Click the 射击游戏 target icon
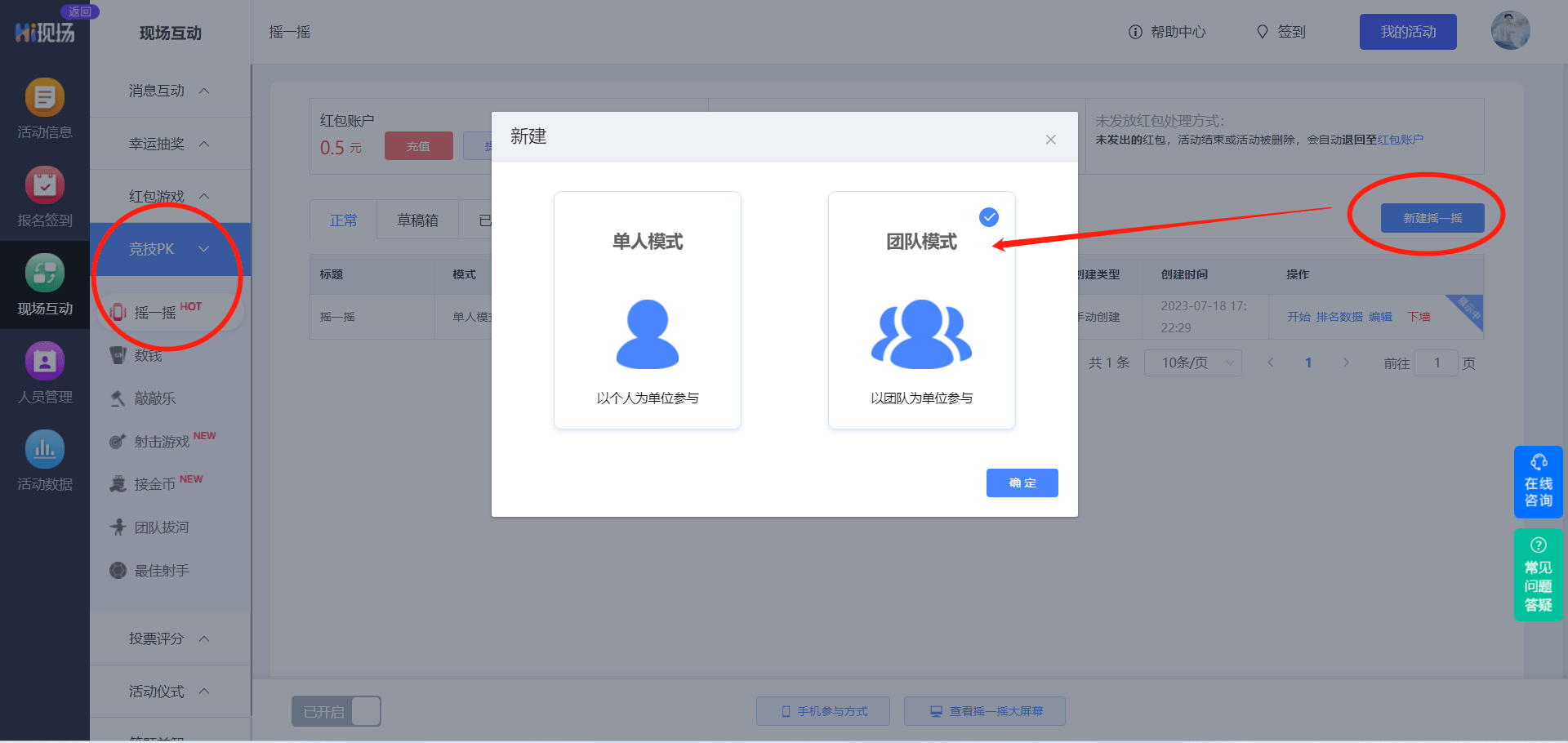 118,442
